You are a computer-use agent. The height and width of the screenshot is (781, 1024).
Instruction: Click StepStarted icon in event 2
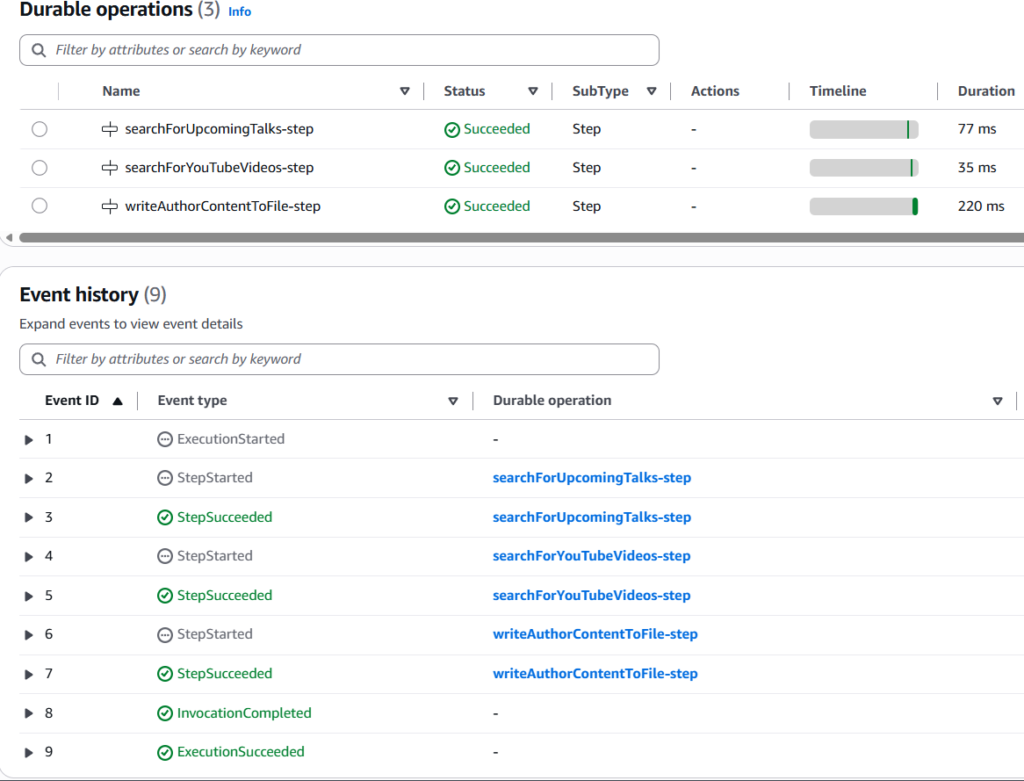pos(165,478)
